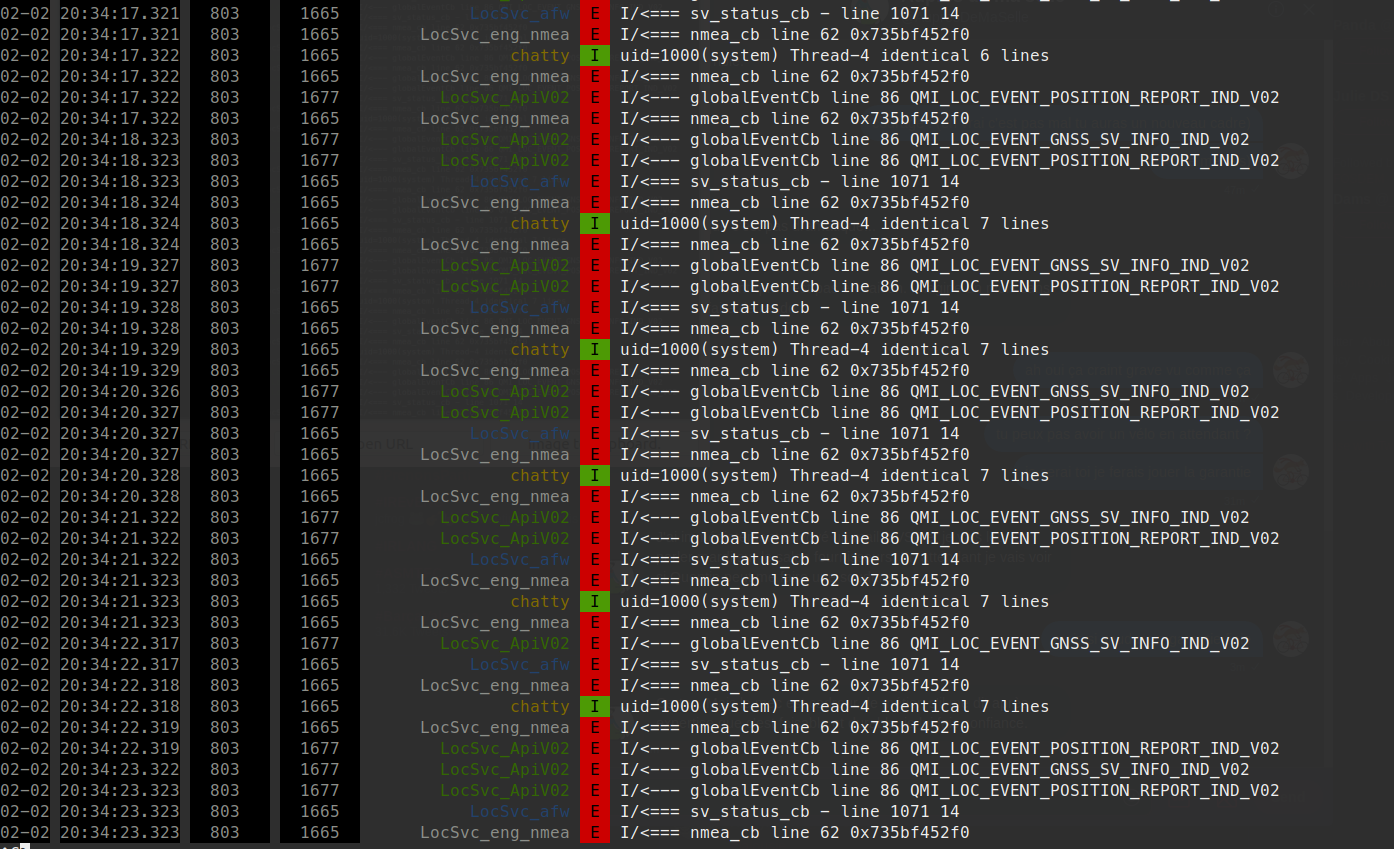Click green I badge at 20:34:18.324 chatty row
This screenshot has width=1394, height=849.
click(594, 224)
